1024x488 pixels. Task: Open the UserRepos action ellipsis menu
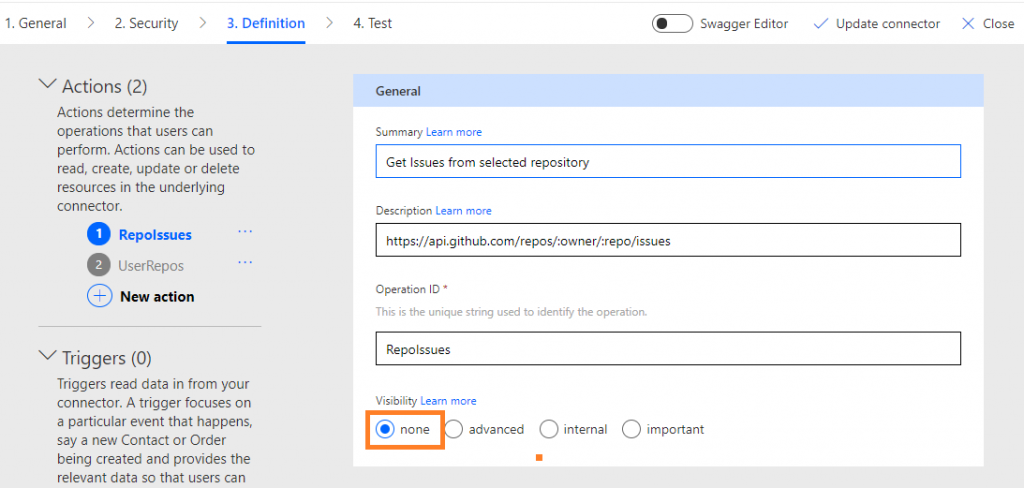point(245,263)
